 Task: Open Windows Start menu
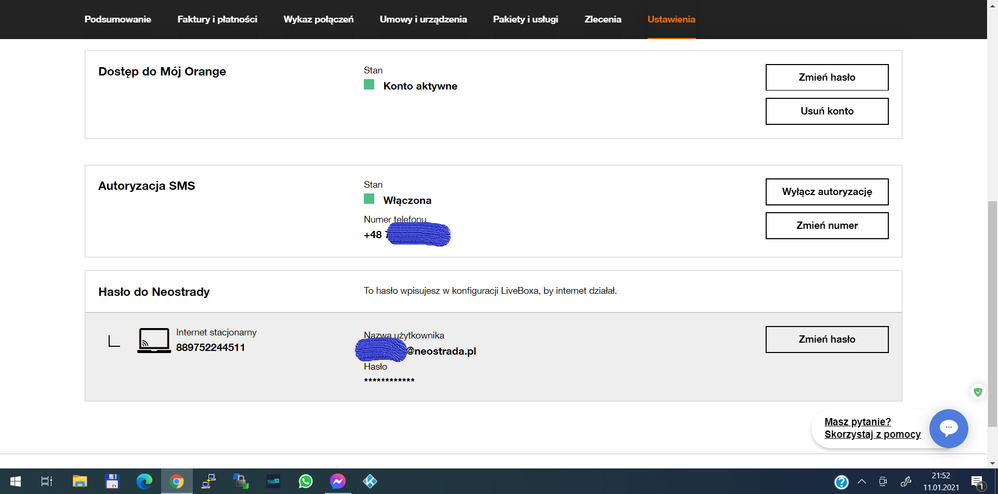click(x=15, y=481)
